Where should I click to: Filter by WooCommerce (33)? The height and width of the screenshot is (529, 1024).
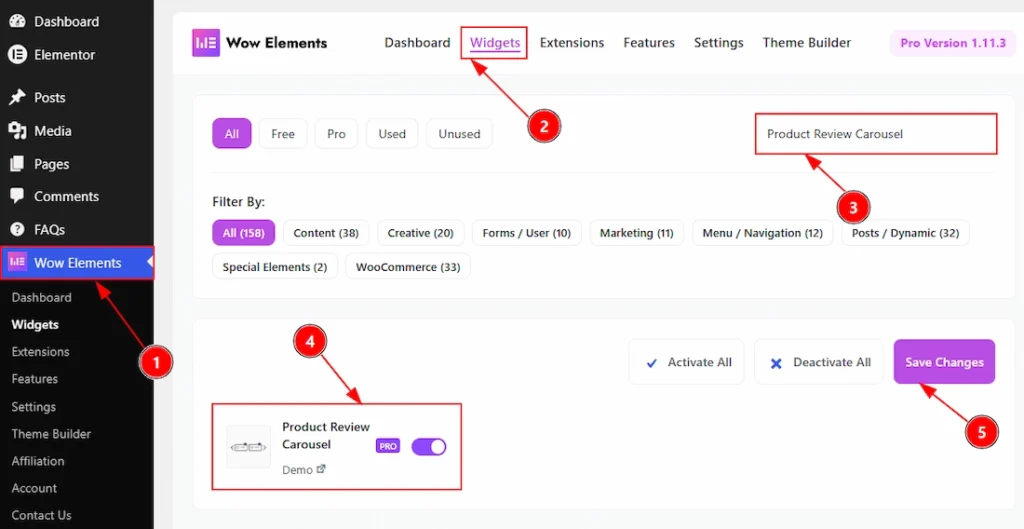(x=408, y=266)
